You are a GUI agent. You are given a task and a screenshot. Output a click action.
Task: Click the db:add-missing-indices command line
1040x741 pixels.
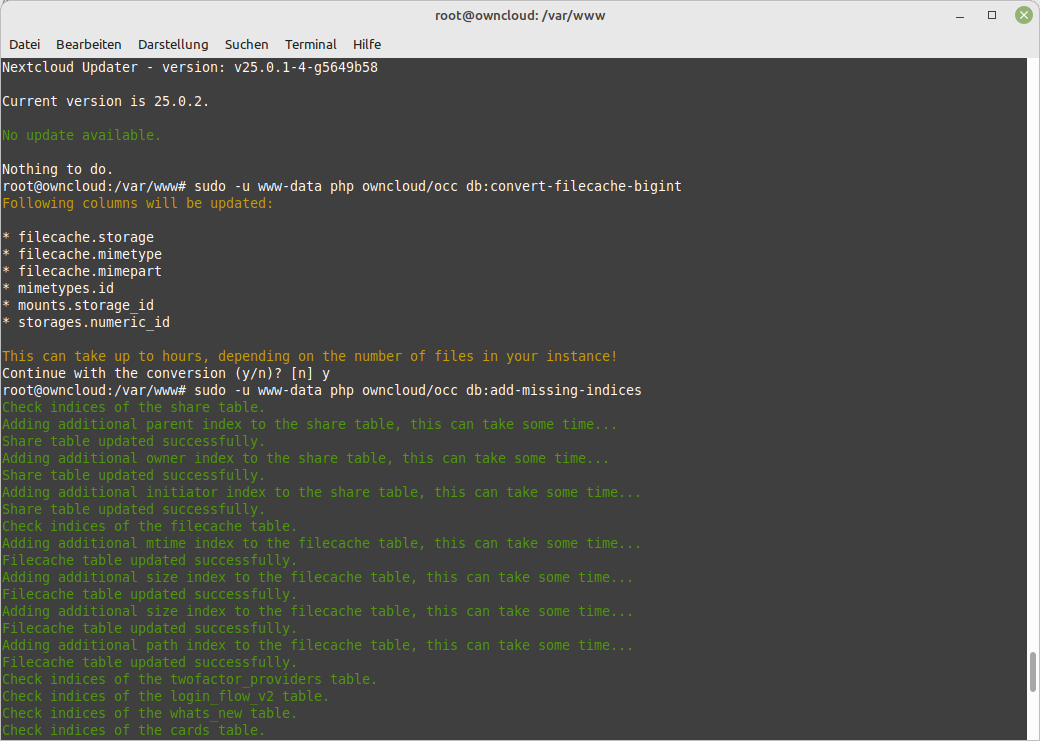pyautogui.click(x=322, y=390)
